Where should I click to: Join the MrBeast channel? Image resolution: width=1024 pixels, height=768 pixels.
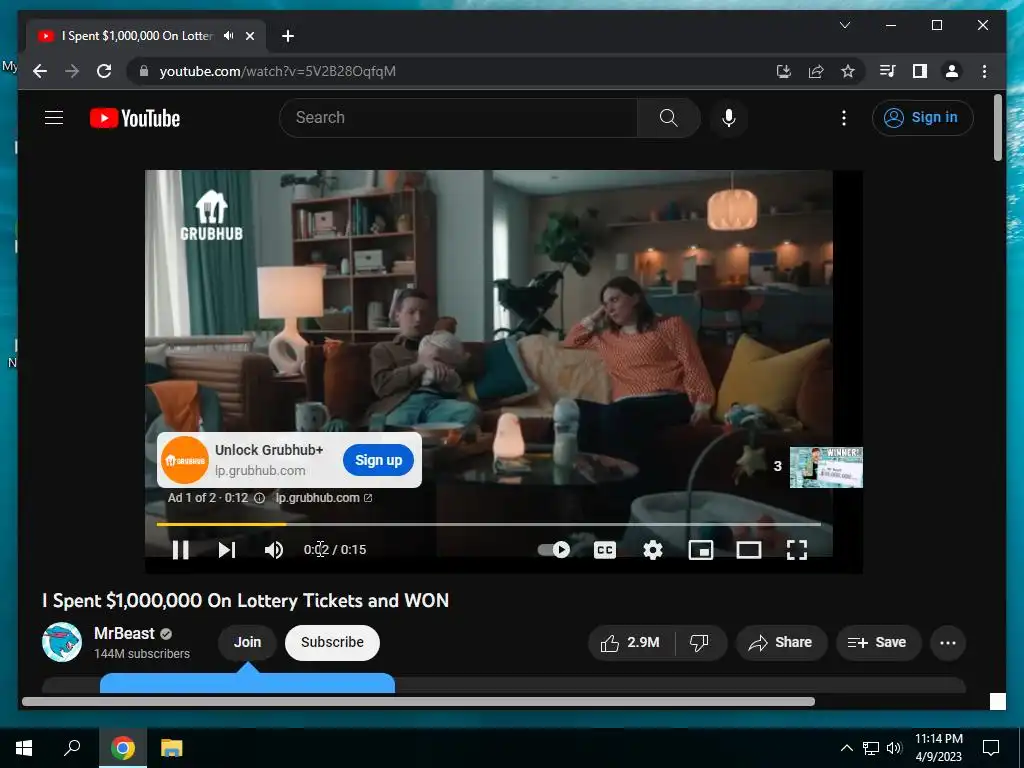click(x=248, y=642)
